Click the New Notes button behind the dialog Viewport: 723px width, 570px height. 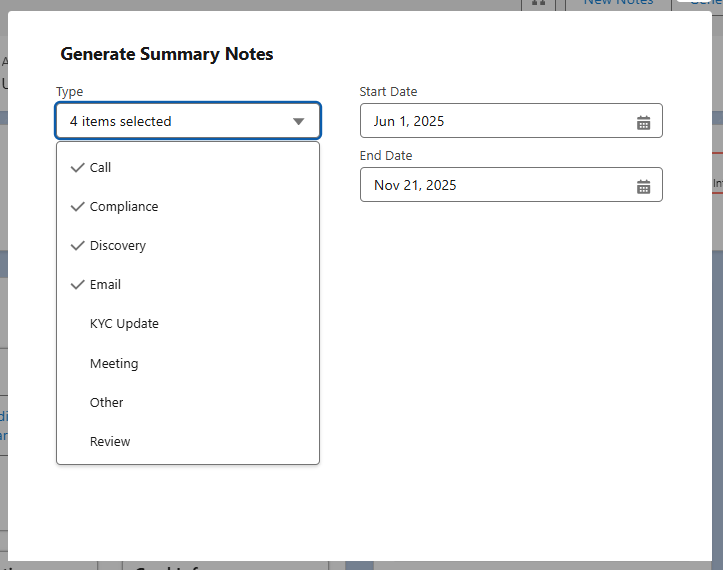pos(618,3)
